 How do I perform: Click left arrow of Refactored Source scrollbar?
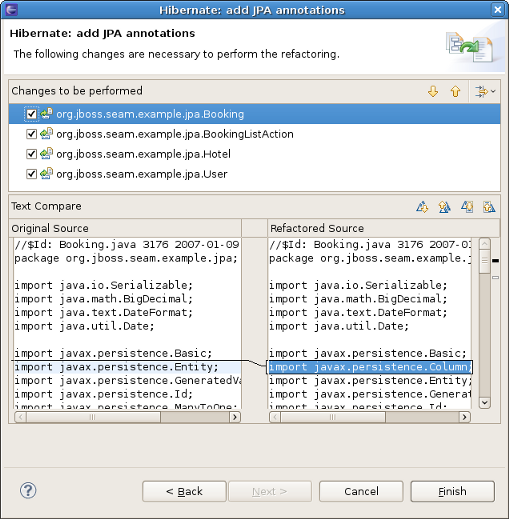[275, 417]
